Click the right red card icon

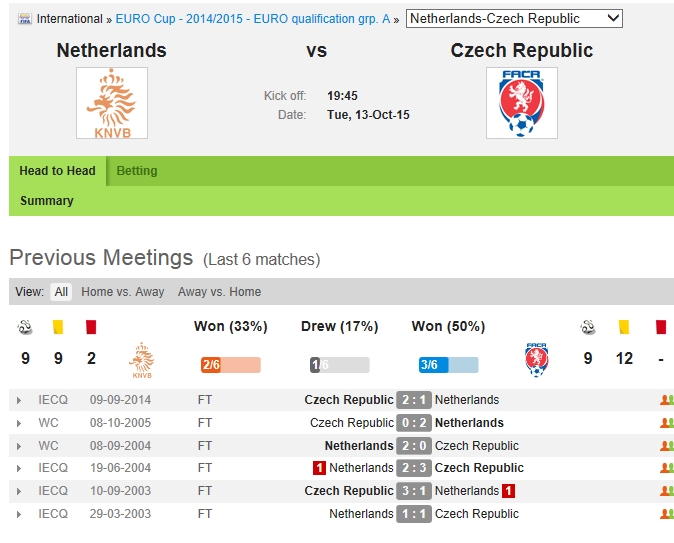[x=661, y=327]
